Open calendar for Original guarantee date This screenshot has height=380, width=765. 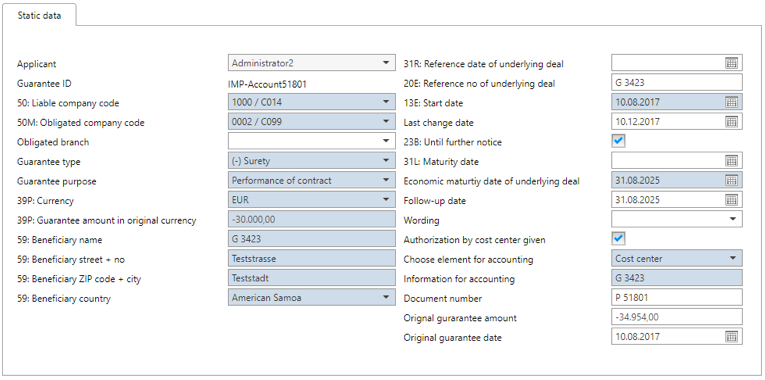click(731, 336)
